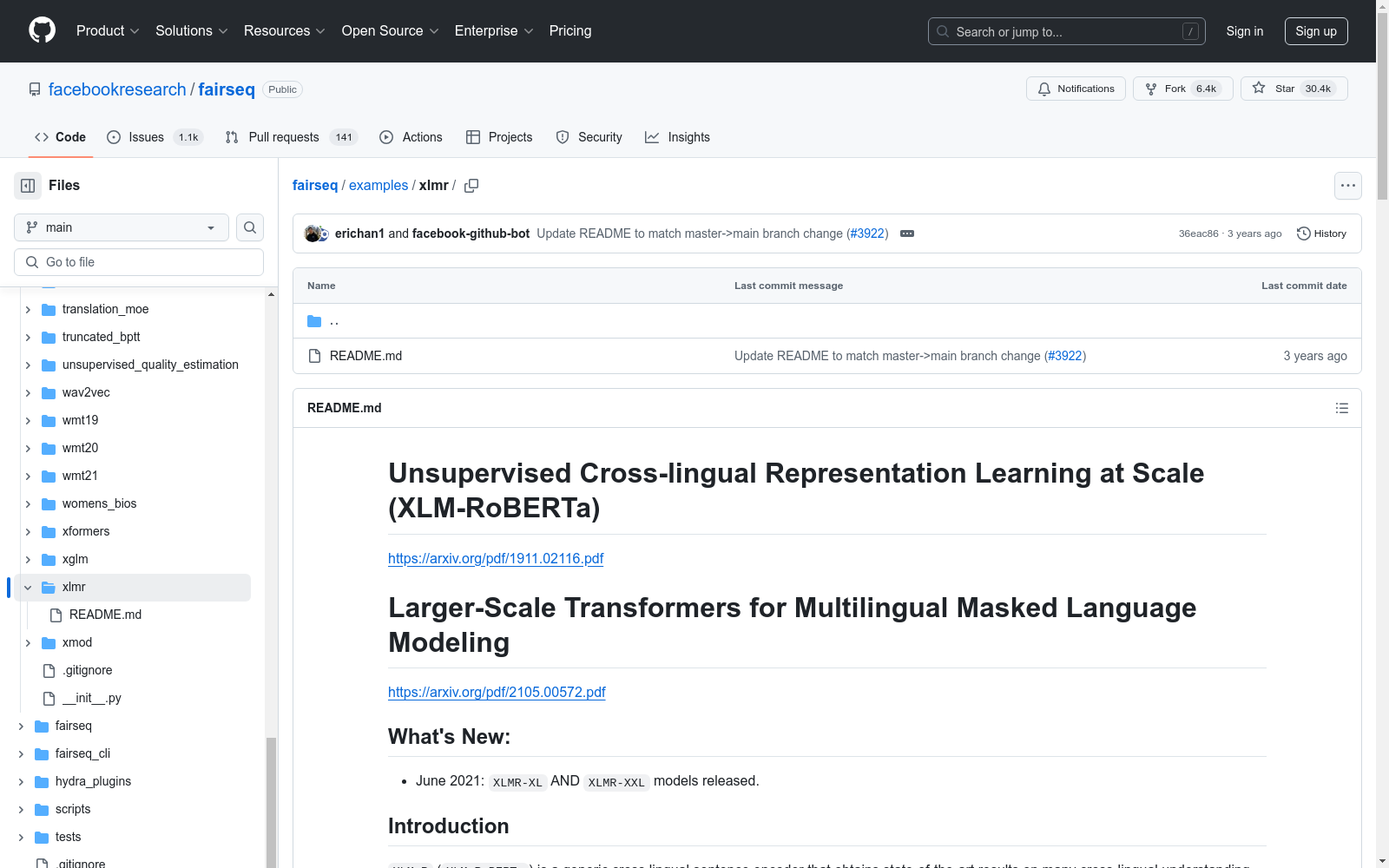1389x868 pixels.
Task: Open the arxiv 2105.00572 PDF link
Action: pos(497,692)
